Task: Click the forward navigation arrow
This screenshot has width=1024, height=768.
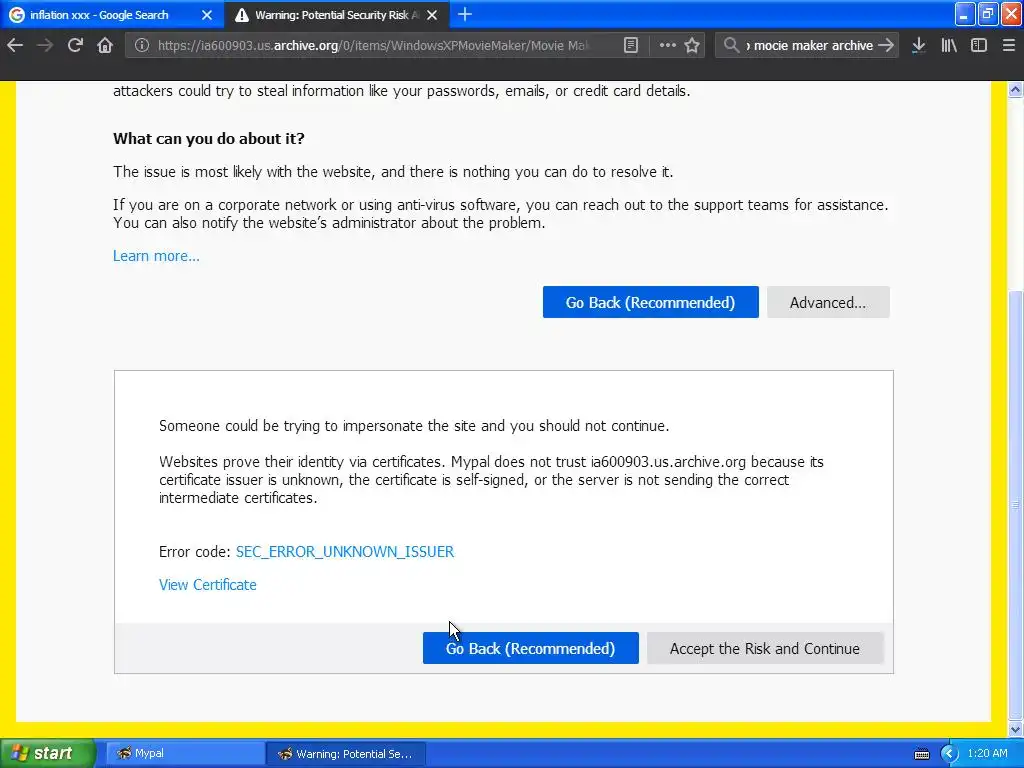Action: point(44,45)
